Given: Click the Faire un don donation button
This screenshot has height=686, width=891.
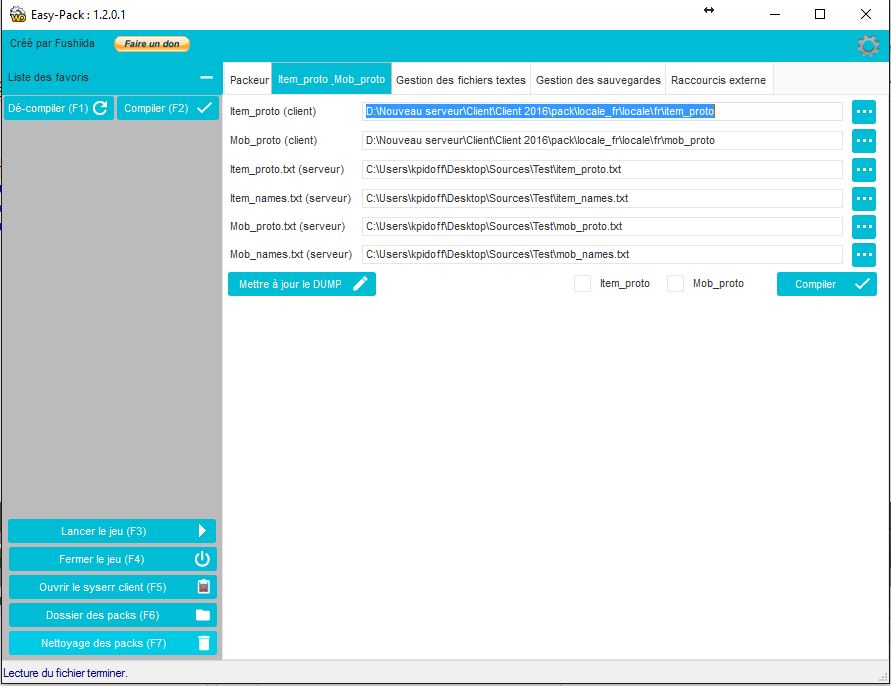Looking at the screenshot, I should click(152, 44).
